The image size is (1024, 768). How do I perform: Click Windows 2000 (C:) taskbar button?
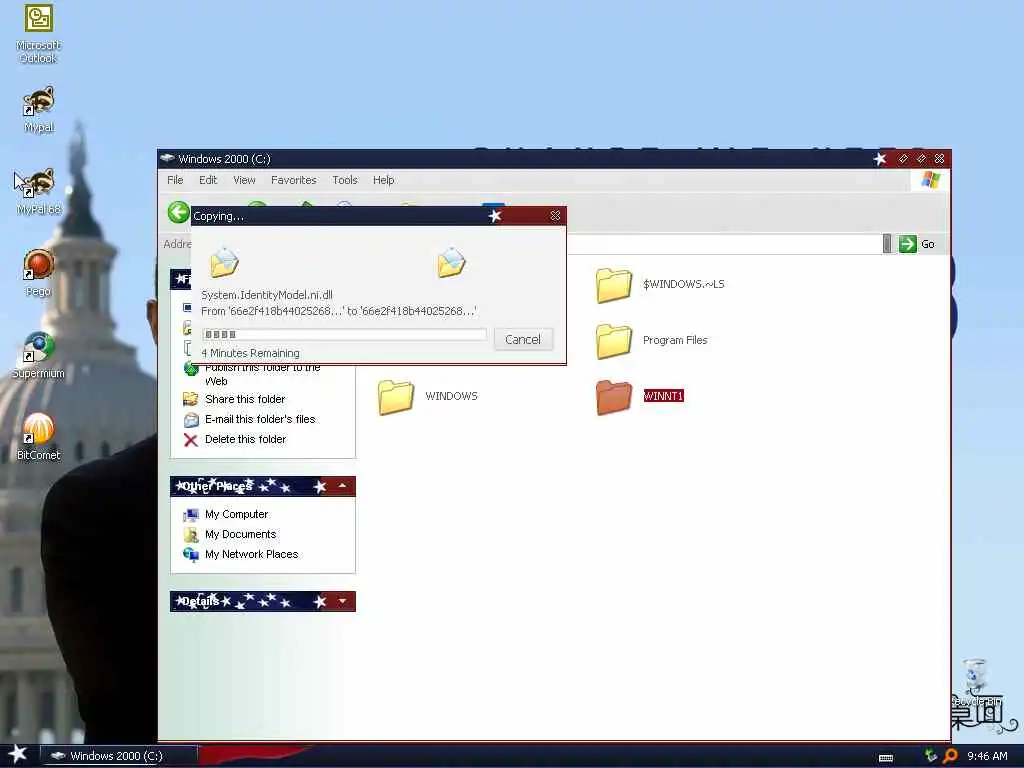(119, 756)
